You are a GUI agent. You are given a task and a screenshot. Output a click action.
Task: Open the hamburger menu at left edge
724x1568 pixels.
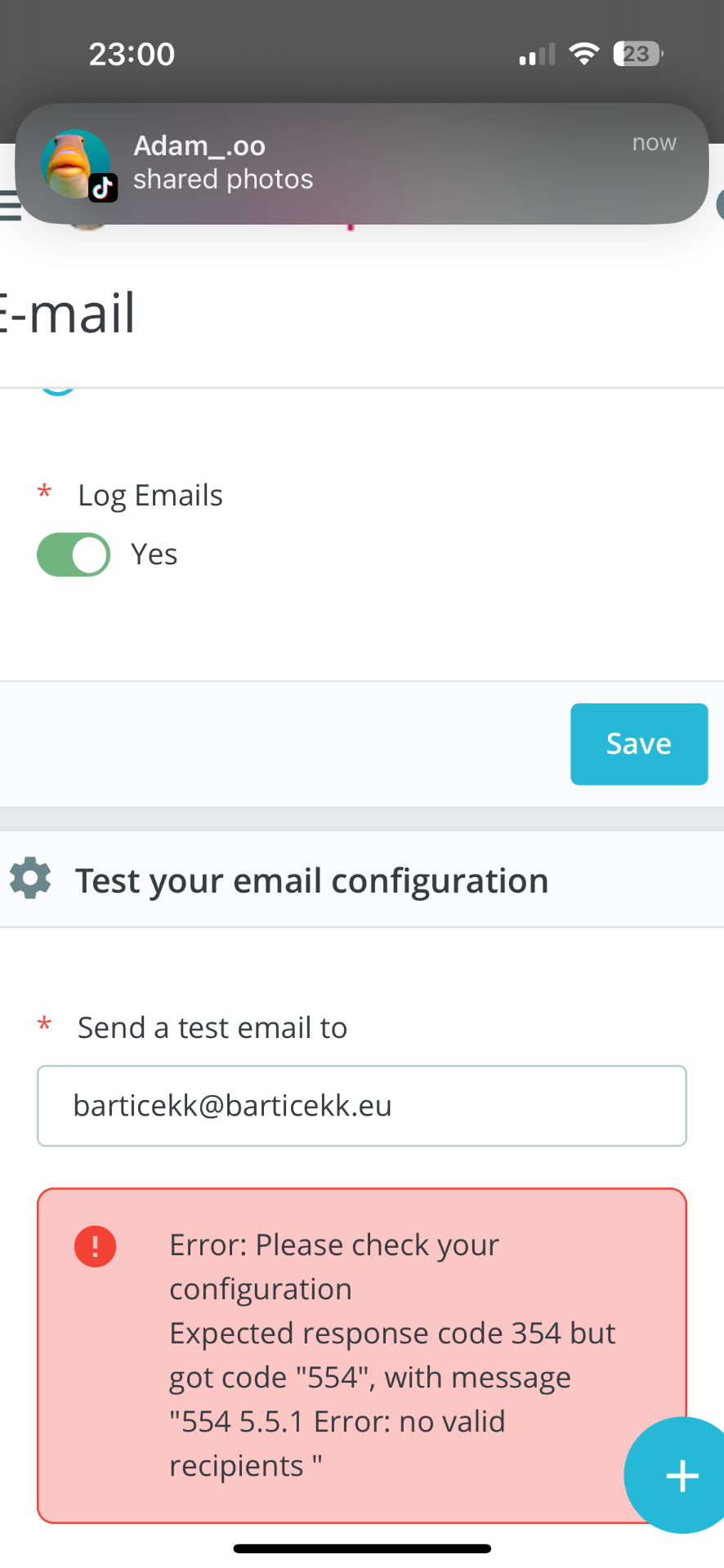9,206
